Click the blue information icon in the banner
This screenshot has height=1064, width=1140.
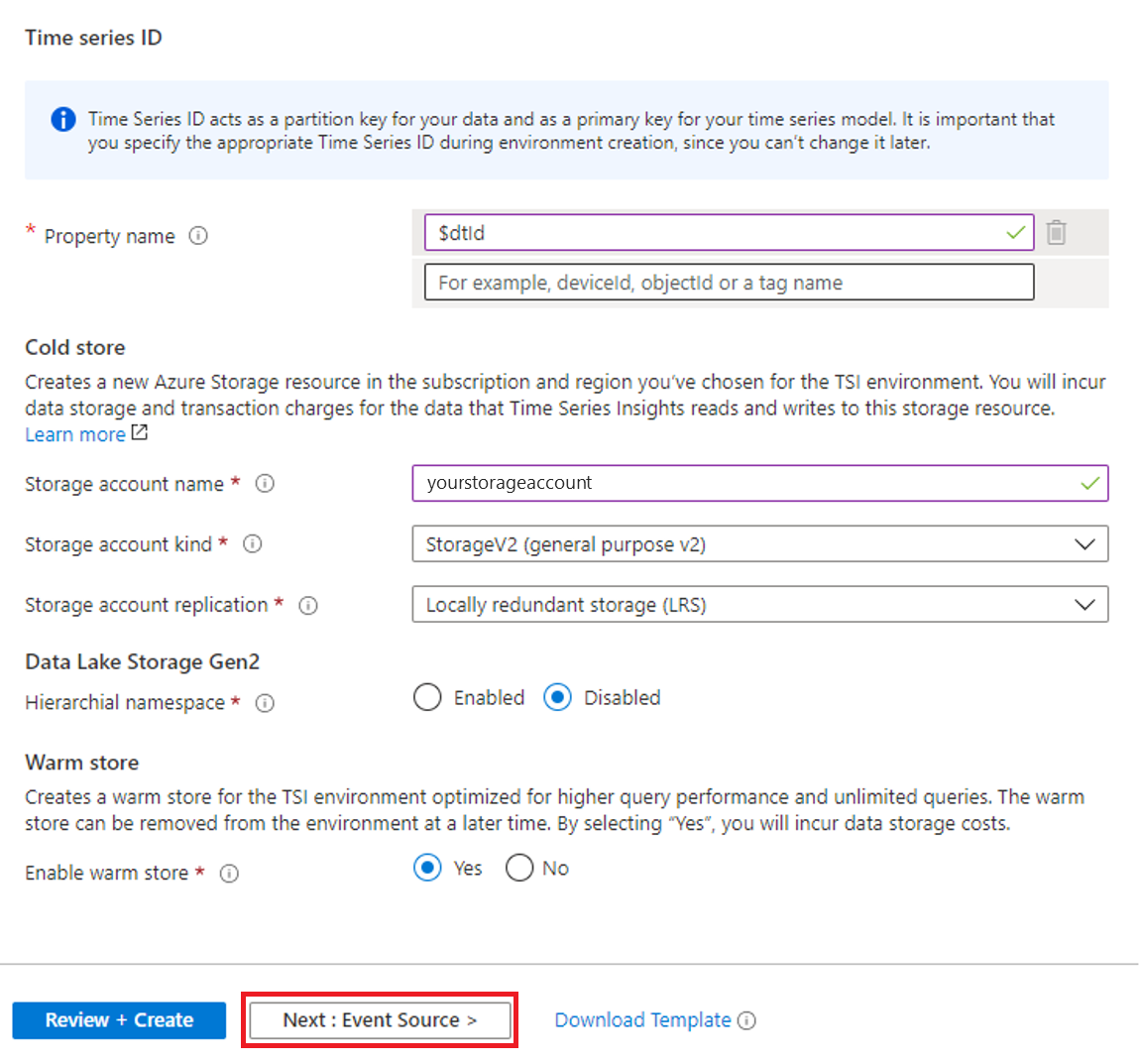pyautogui.click(x=63, y=119)
